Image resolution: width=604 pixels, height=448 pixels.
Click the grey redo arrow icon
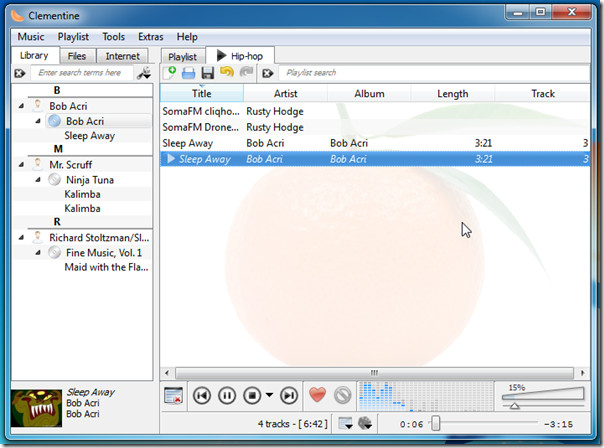pos(247,72)
